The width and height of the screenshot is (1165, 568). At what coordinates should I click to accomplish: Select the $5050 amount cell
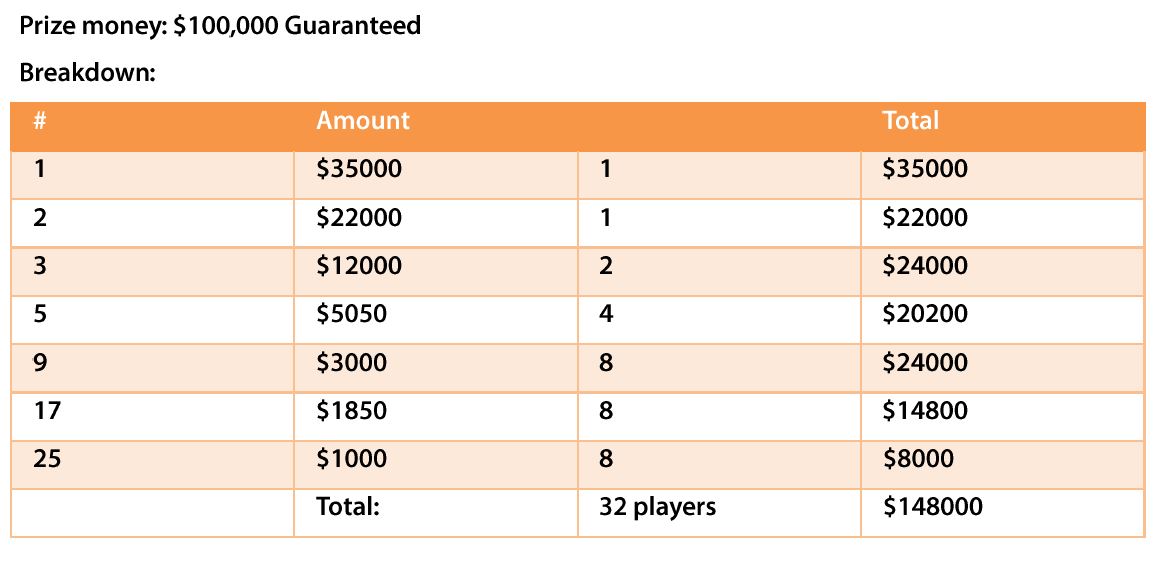click(351, 314)
